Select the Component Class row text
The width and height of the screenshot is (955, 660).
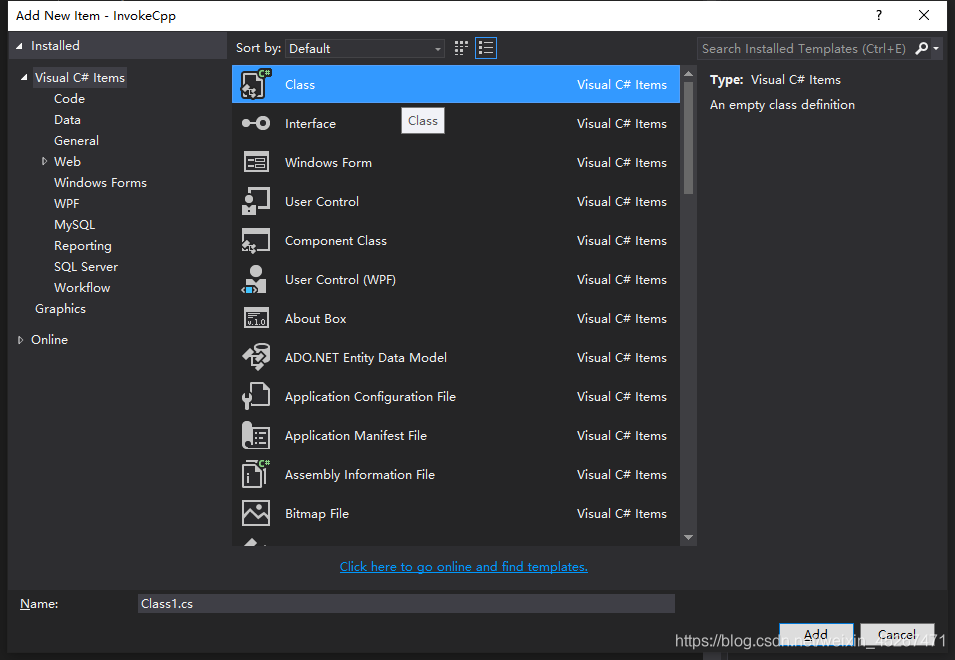pyautogui.click(x=336, y=240)
